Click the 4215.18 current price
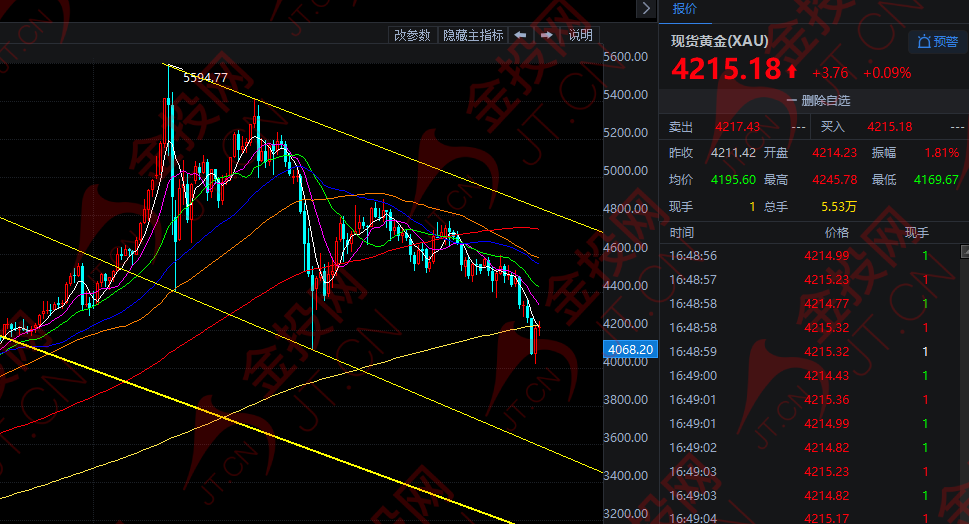The height and width of the screenshot is (524, 969). (x=726, y=69)
